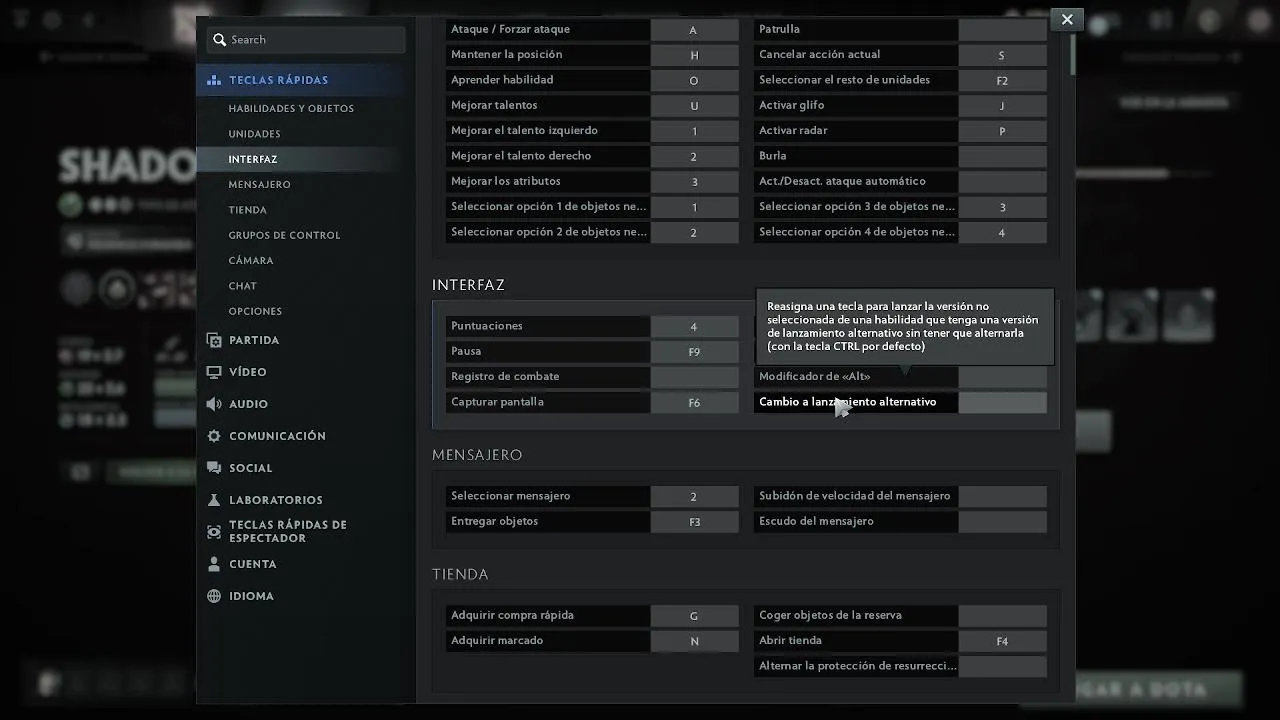This screenshot has width=1280, height=720.
Task: Focus the Search text field
Action: coord(315,40)
